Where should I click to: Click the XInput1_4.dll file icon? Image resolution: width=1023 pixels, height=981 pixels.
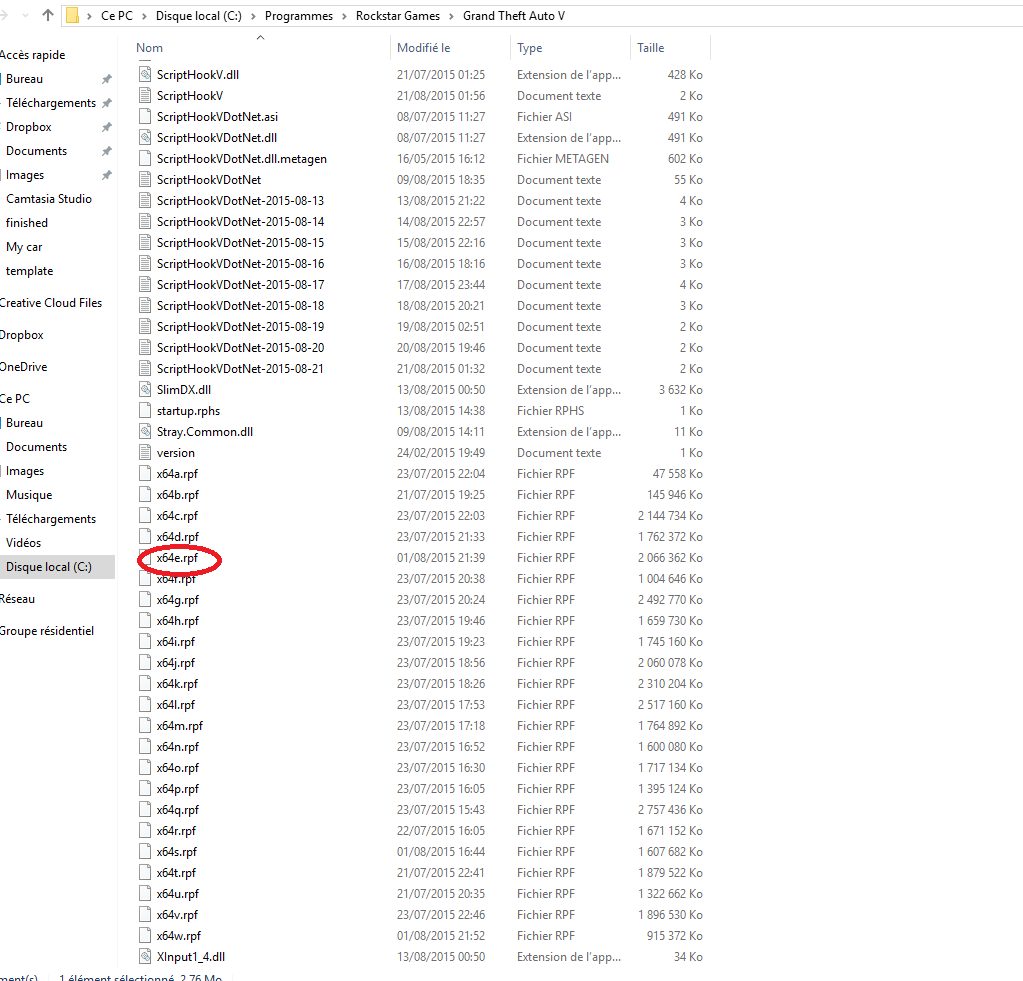[145, 957]
